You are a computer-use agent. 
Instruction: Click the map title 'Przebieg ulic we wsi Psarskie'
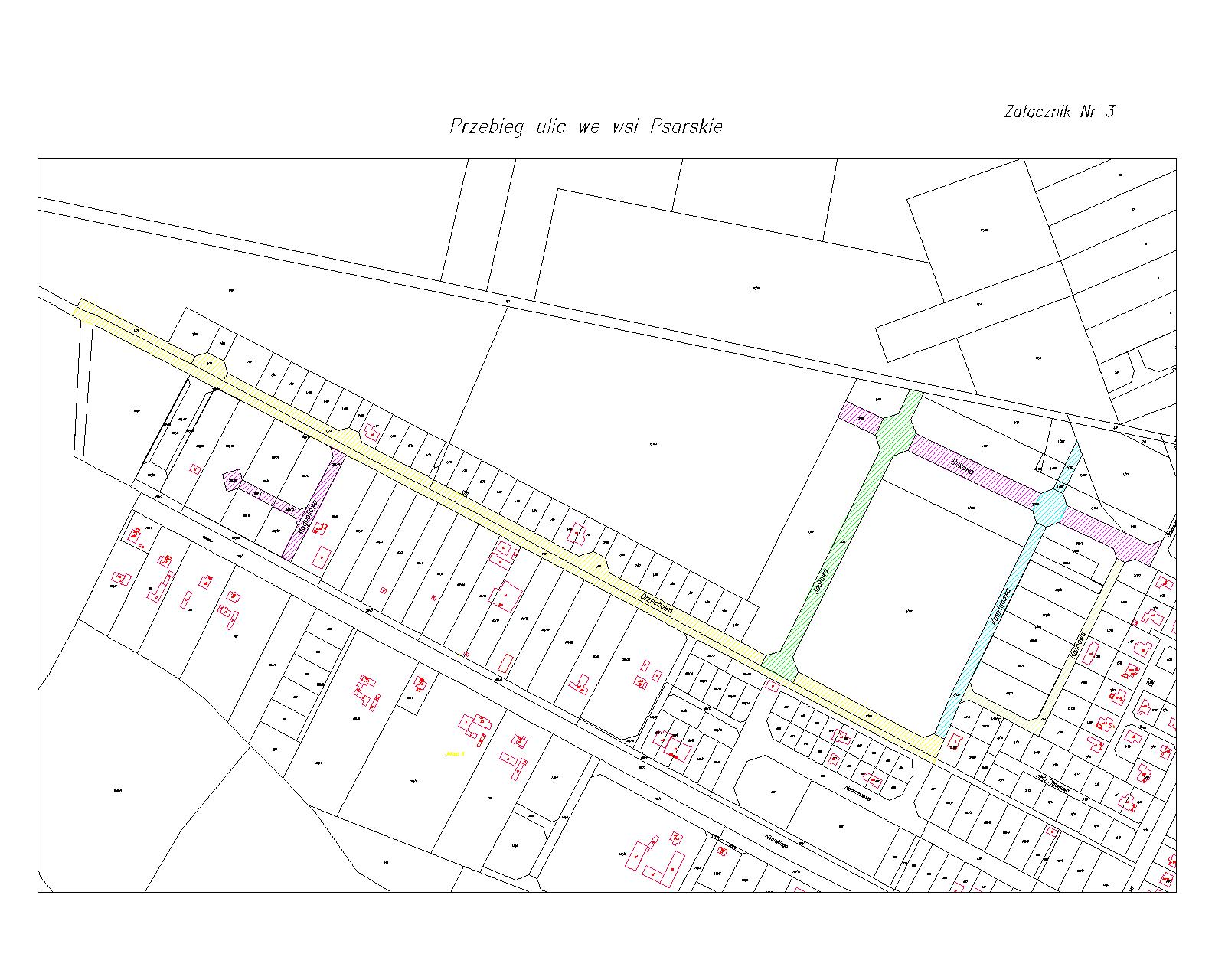[x=586, y=126]
